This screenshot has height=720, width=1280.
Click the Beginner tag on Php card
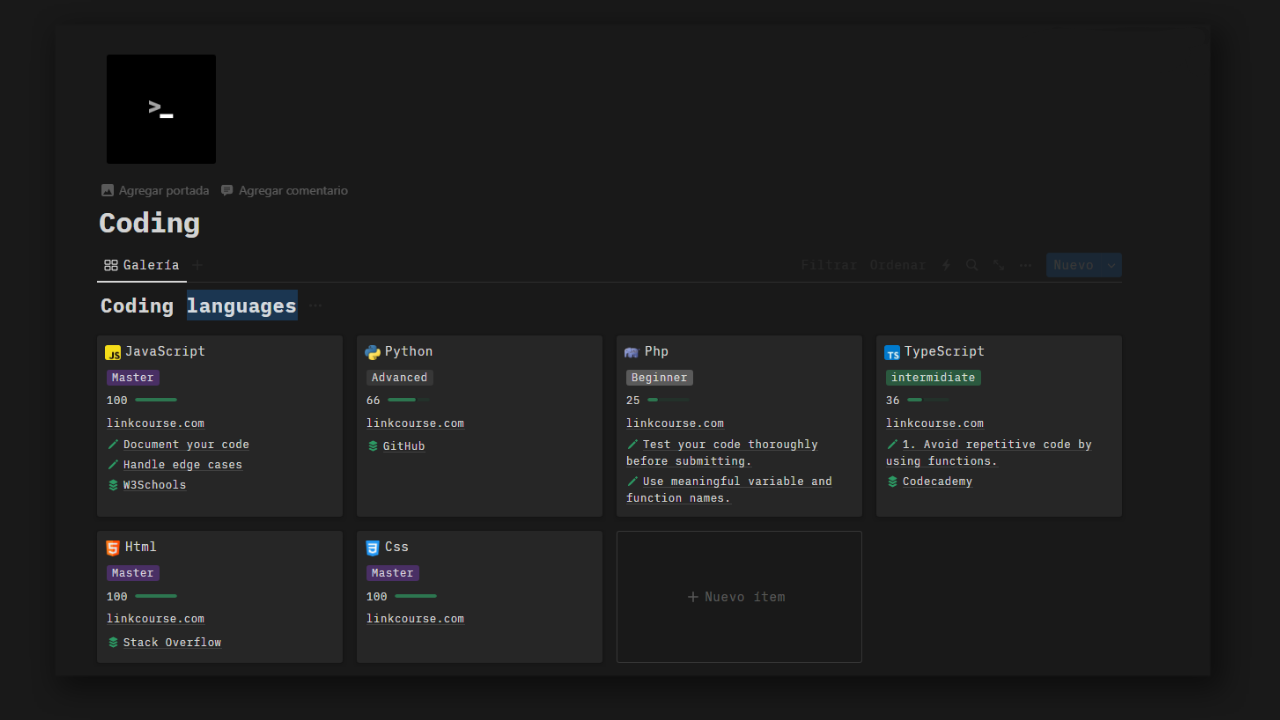click(659, 378)
